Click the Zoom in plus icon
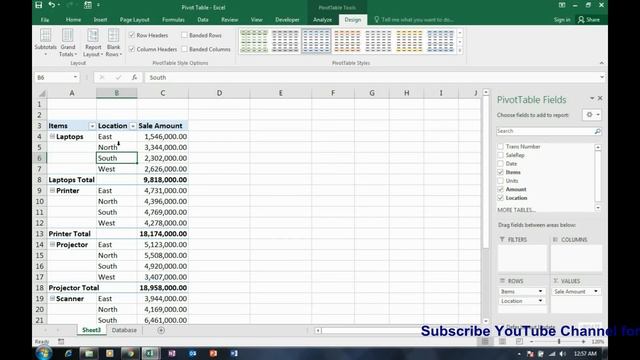 (583, 341)
